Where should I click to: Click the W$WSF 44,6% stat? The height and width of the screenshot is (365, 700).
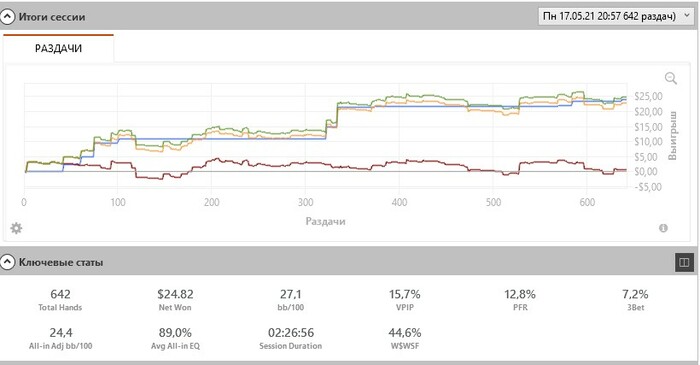click(x=404, y=338)
